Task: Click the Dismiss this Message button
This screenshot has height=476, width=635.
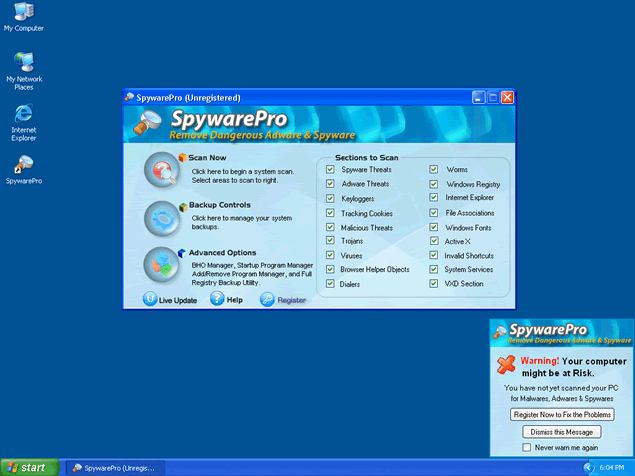Action: coord(561,432)
